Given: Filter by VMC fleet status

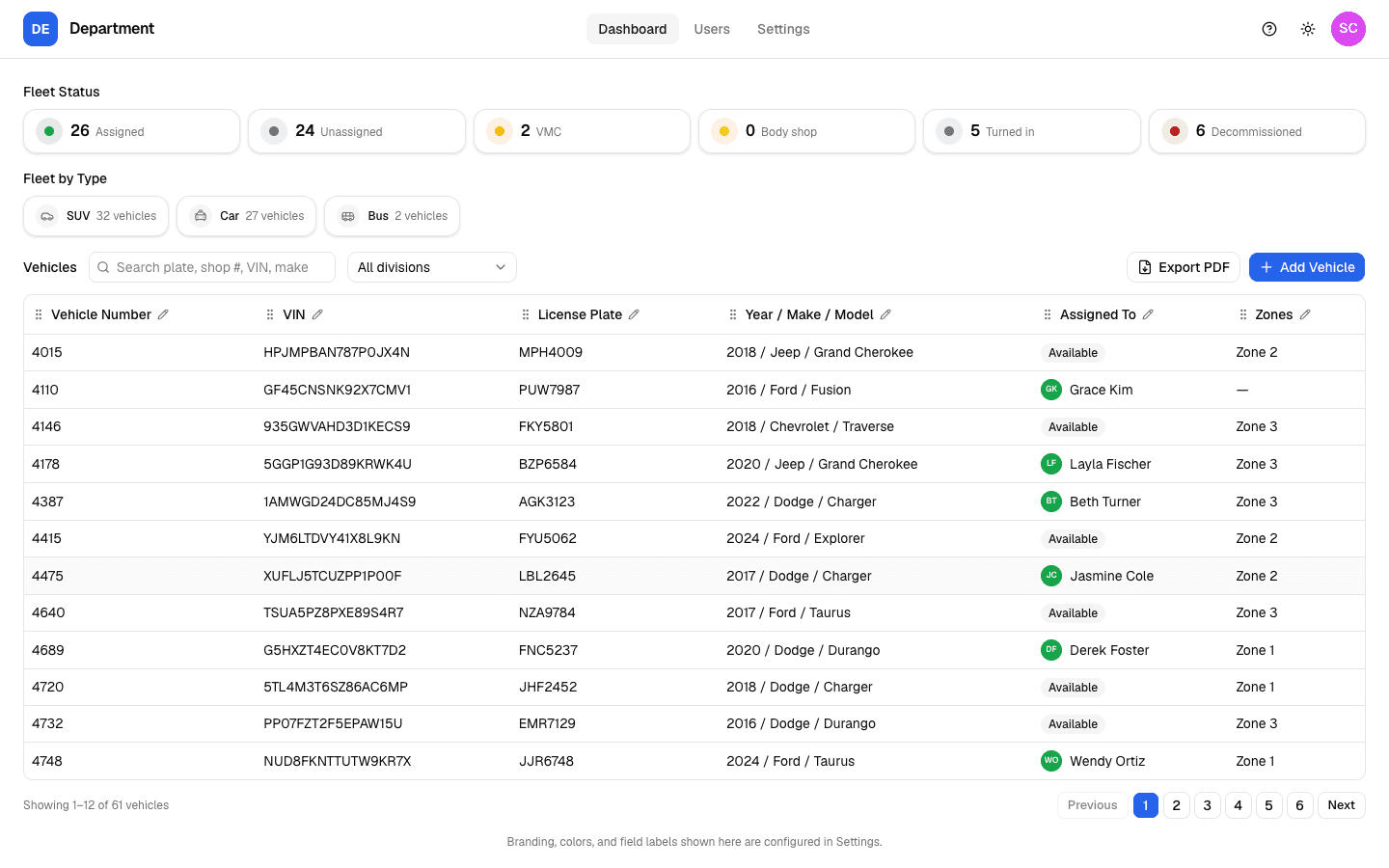Looking at the screenshot, I should (582, 131).
